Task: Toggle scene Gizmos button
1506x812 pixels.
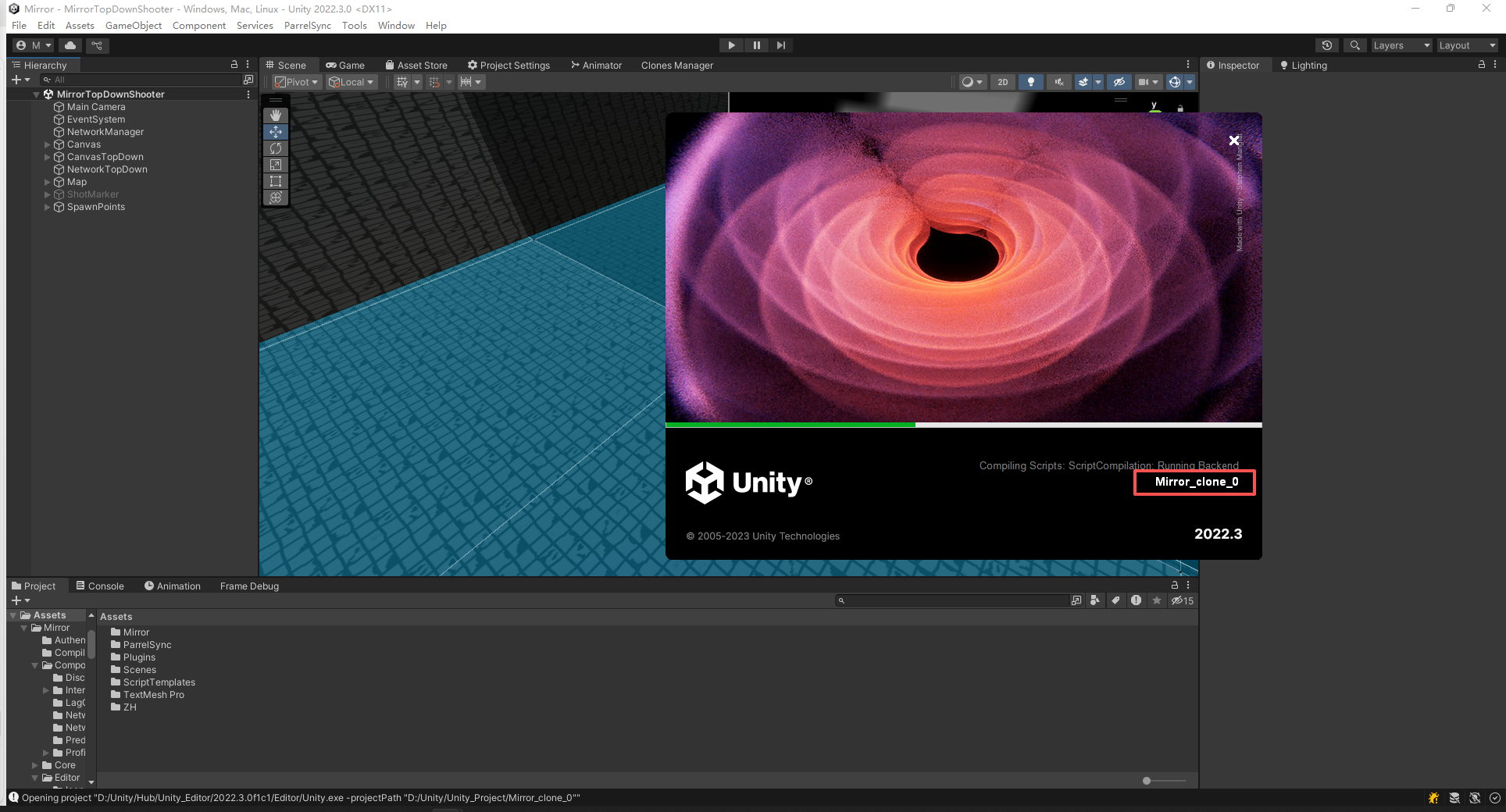Action: [1174, 82]
